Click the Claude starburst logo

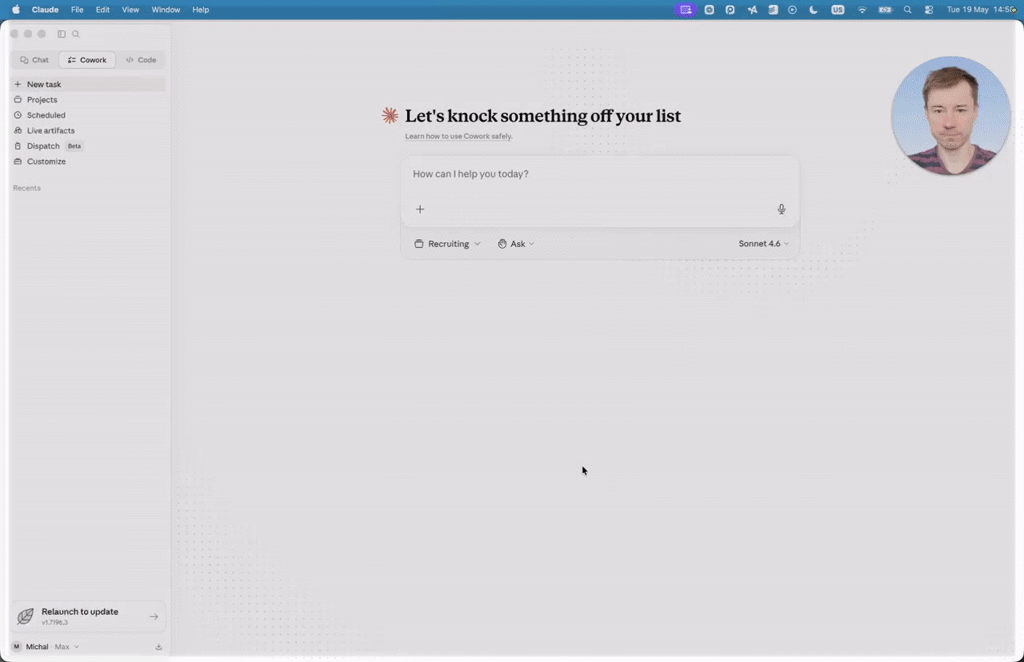point(390,116)
